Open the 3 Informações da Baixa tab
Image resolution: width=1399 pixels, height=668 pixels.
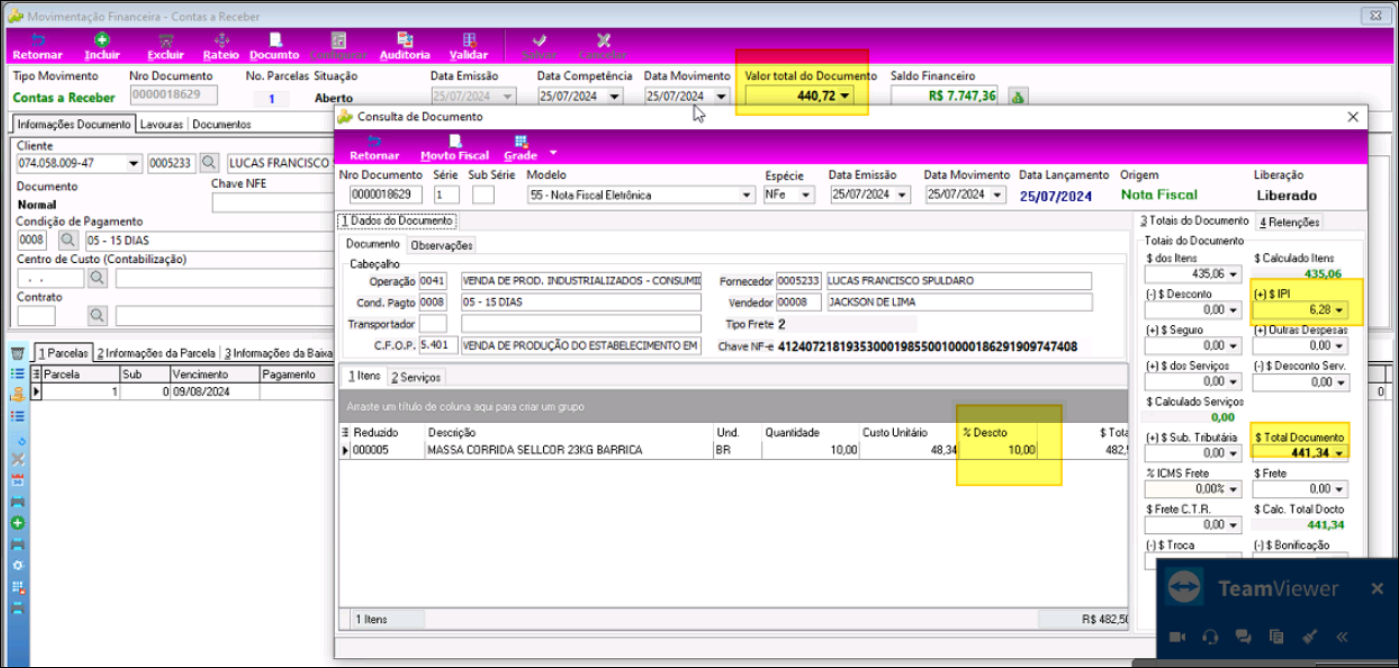click(277, 353)
